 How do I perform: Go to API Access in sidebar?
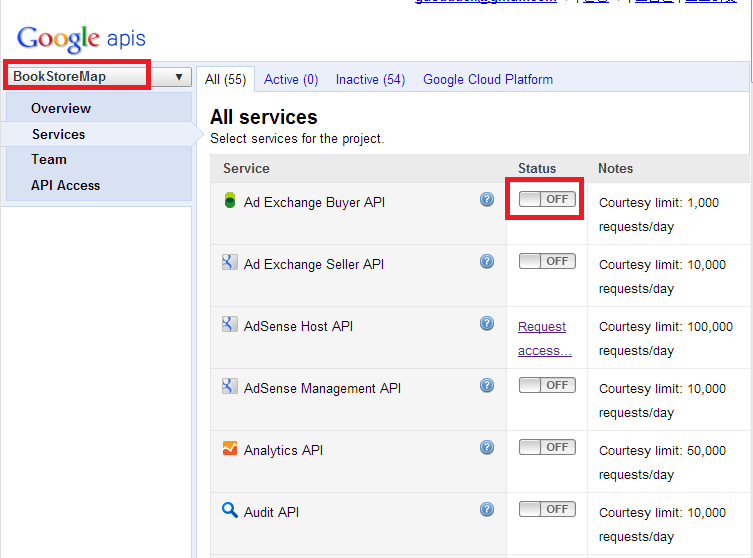pos(66,185)
